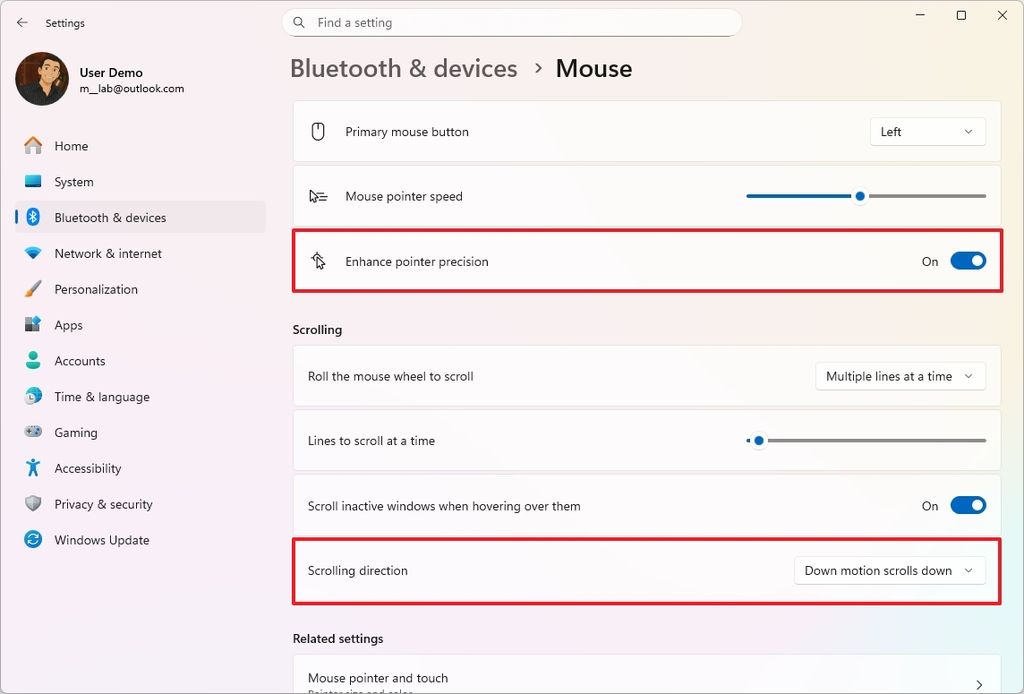Viewport: 1024px width, 694px height.
Task: Adjust the mouse pointer speed slider
Action: (x=860, y=196)
